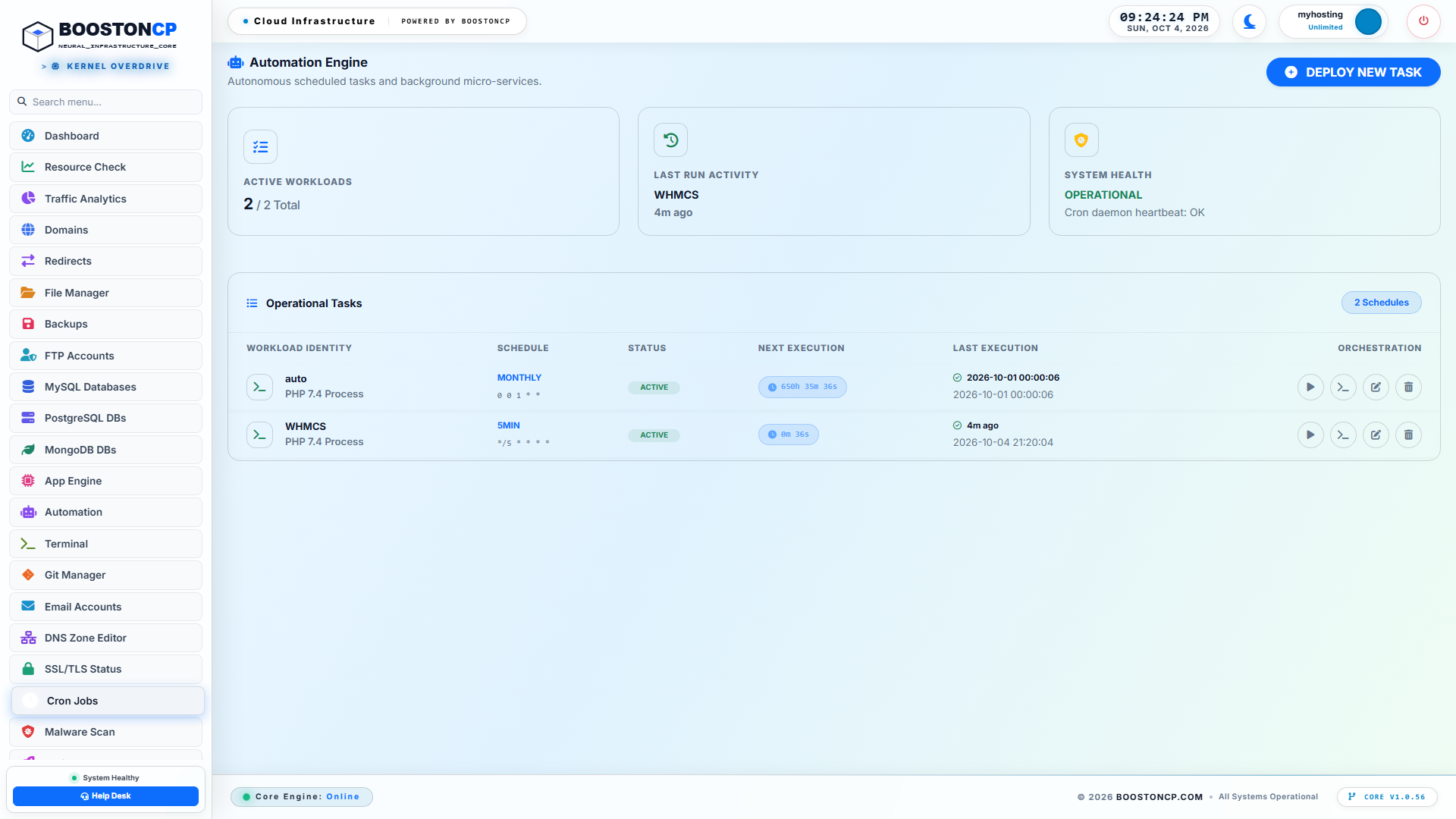Open Git Manager
The image size is (1456, 819).
pyautogui.click(x=105, y=575)
